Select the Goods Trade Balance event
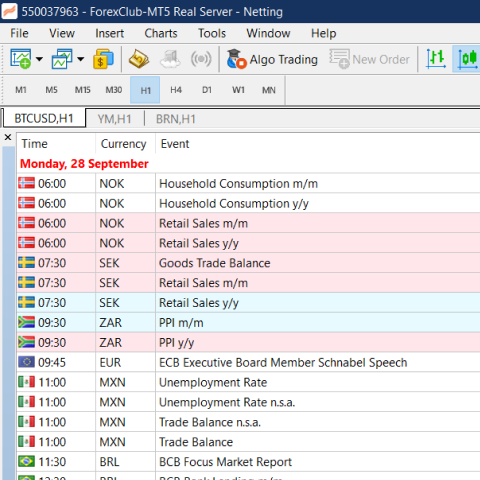This screenshot has width=480, height=480. click(x=248, y=263)
